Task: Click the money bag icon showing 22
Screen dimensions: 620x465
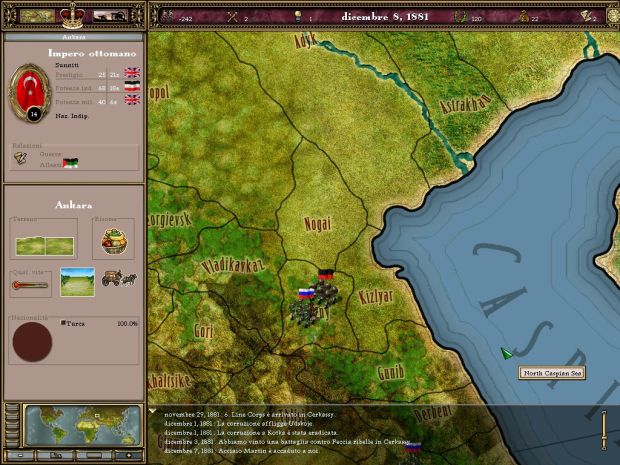Action: pyautogui.click(x=524, y=17)
